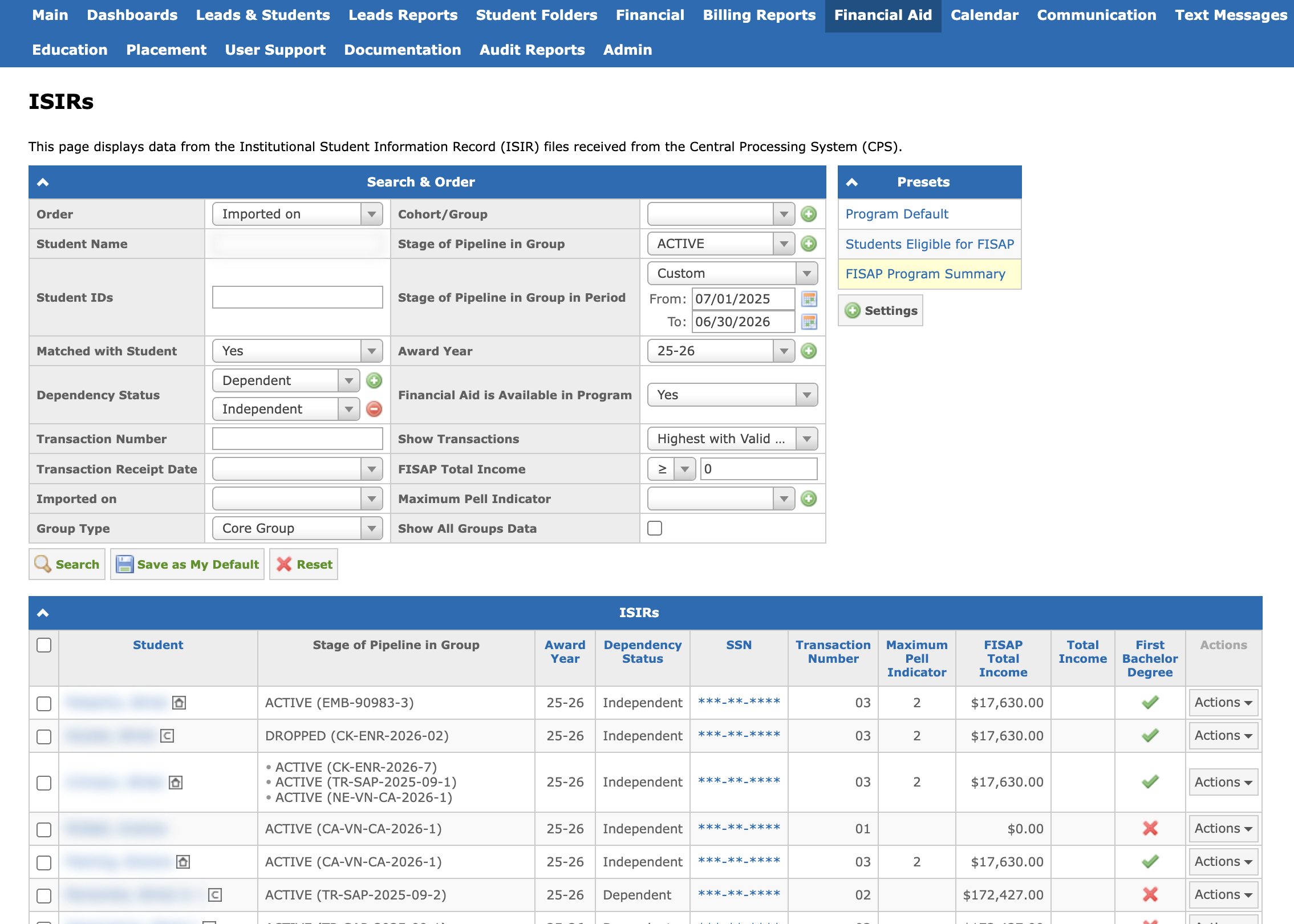This screenshot has width=1294, height=924.
Task: Remove Independent dependency status with red minus icon
Action: (x=374, y=409)
